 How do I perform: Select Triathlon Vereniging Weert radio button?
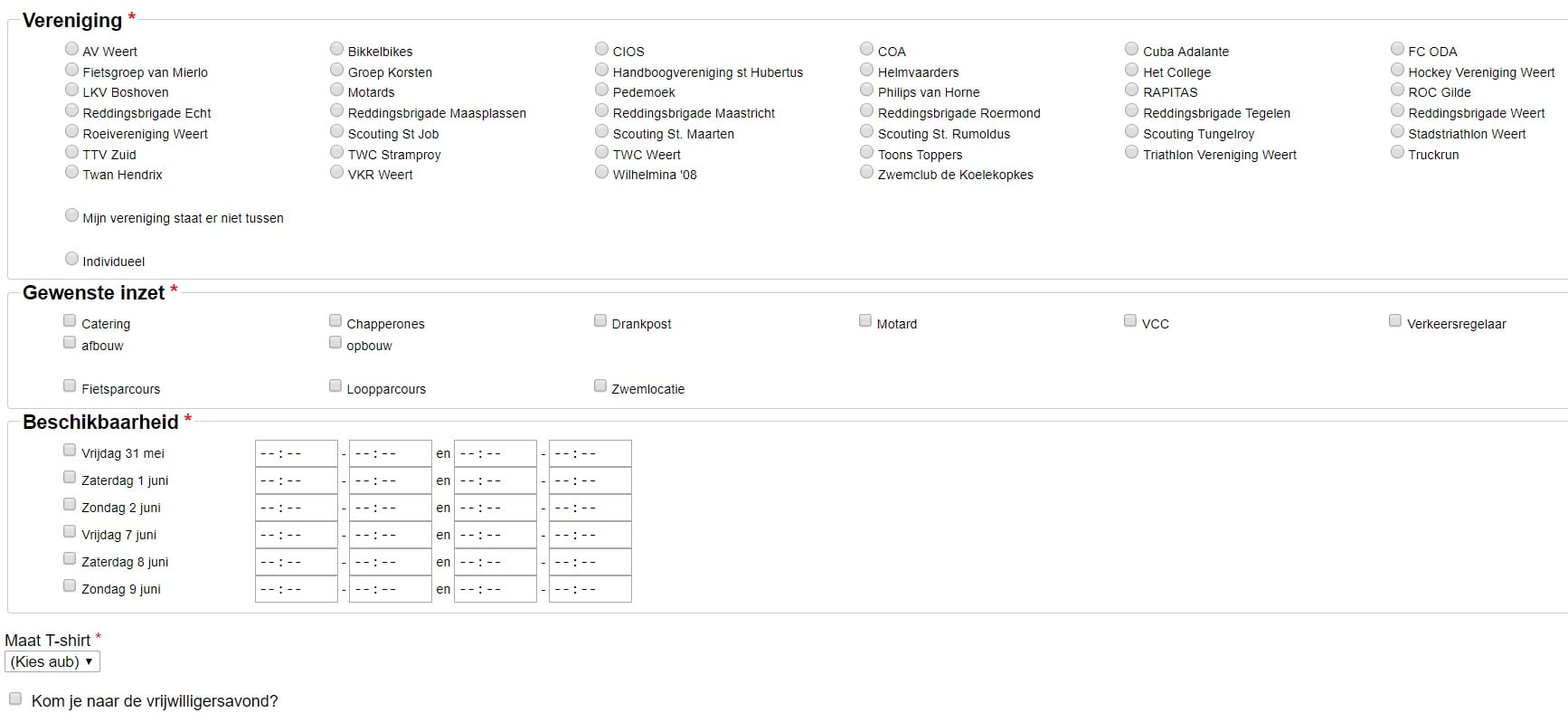[1132, 152]
